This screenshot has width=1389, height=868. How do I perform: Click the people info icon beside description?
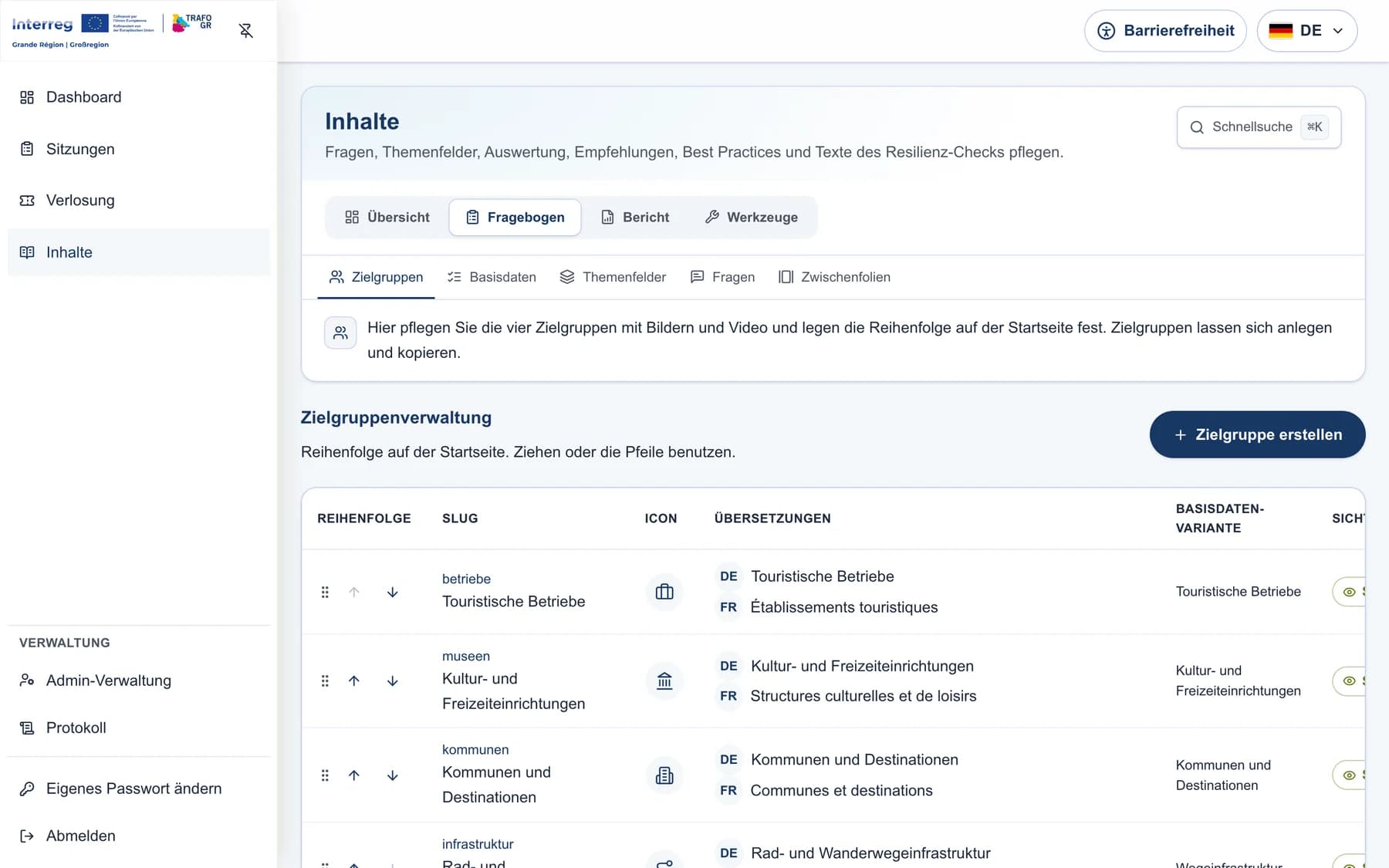(x=340, y=333)
